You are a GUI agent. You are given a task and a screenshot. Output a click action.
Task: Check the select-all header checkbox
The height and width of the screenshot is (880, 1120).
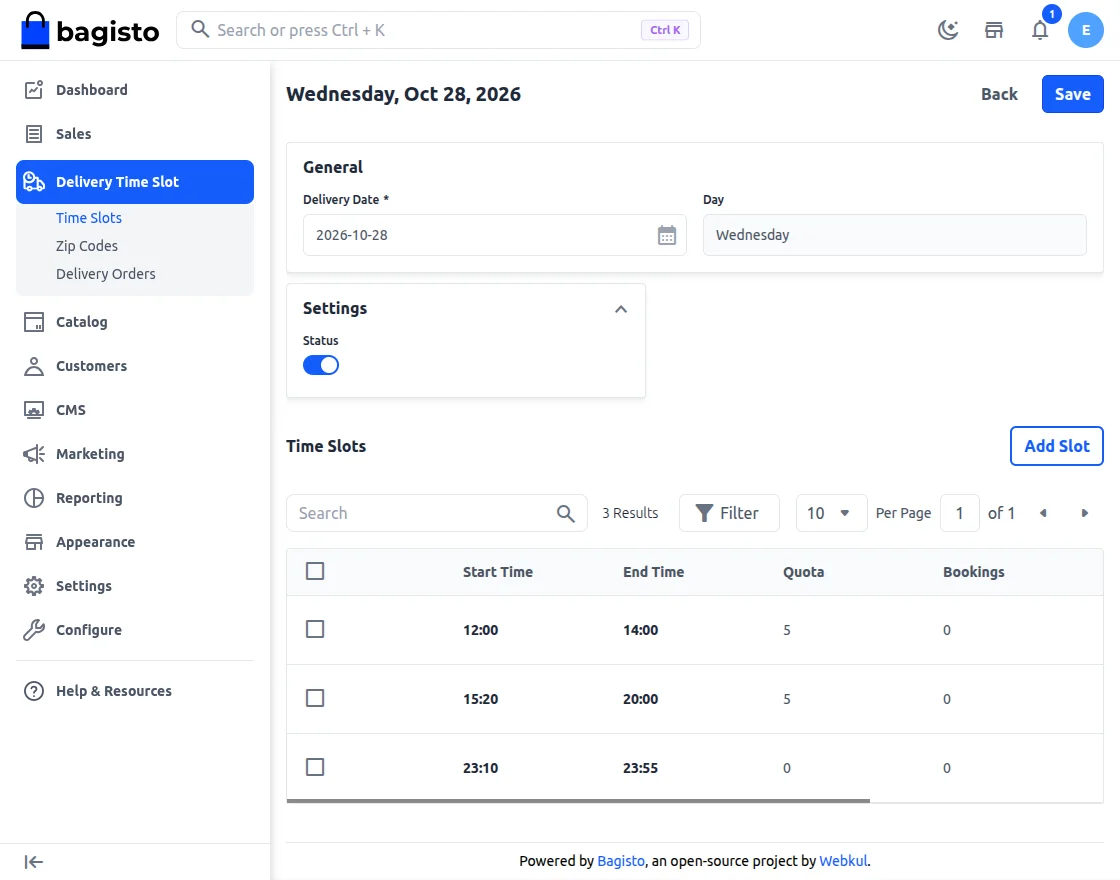[315, 571]
